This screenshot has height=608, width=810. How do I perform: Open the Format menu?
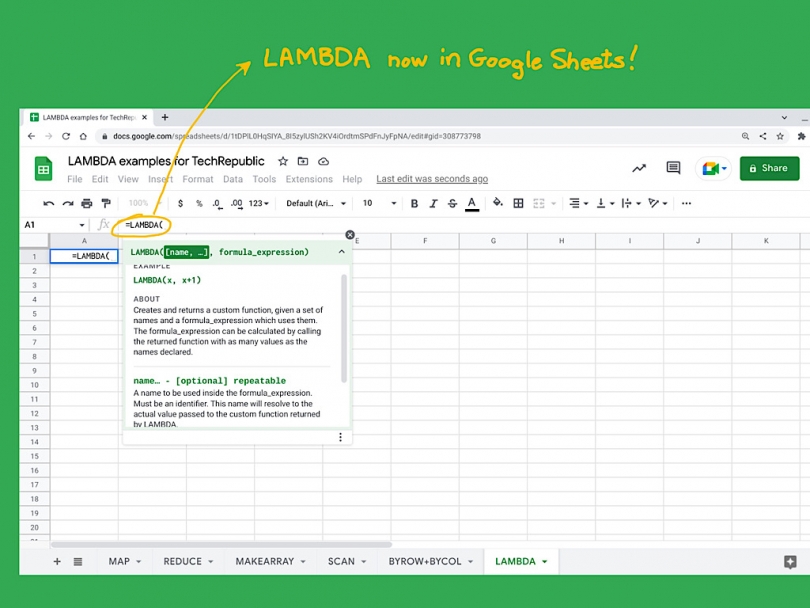197,179
